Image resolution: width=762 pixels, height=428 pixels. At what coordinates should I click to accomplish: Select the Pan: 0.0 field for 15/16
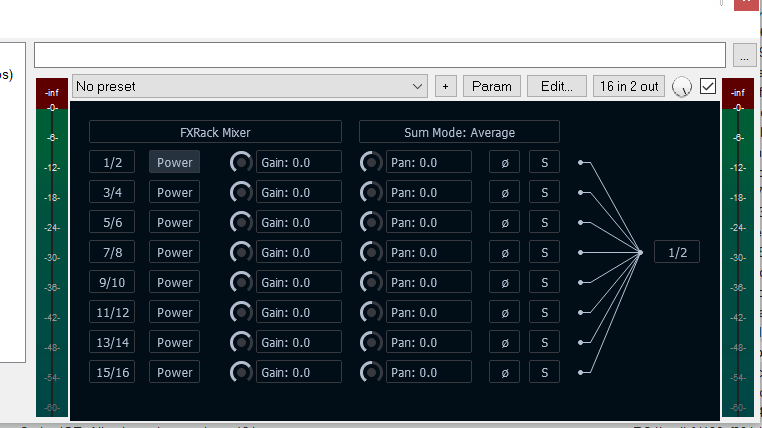(x=429, y=373)
